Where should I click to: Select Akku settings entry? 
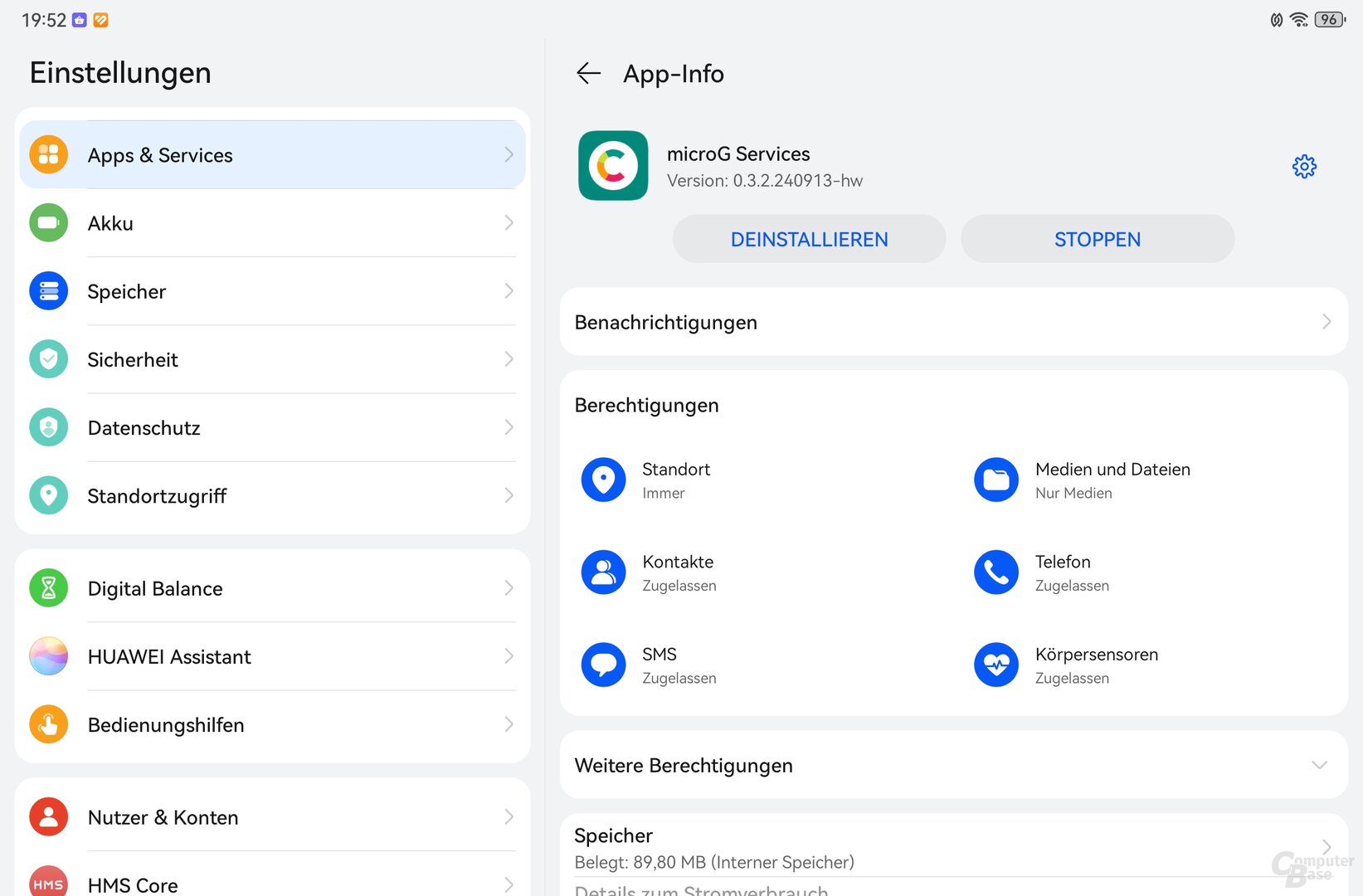[272, 222]
